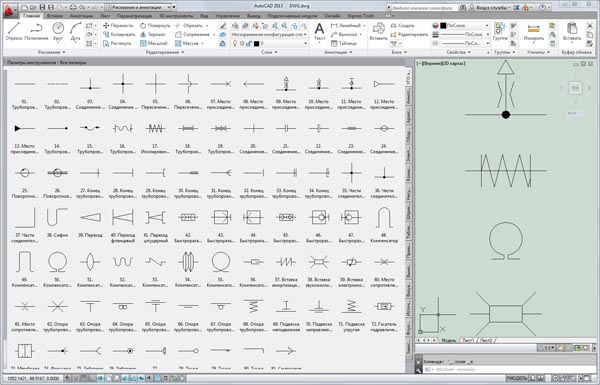Click the Зеркало mirror command
The height and width of the screenshot is (385, 600).
(x=152, y=34)
